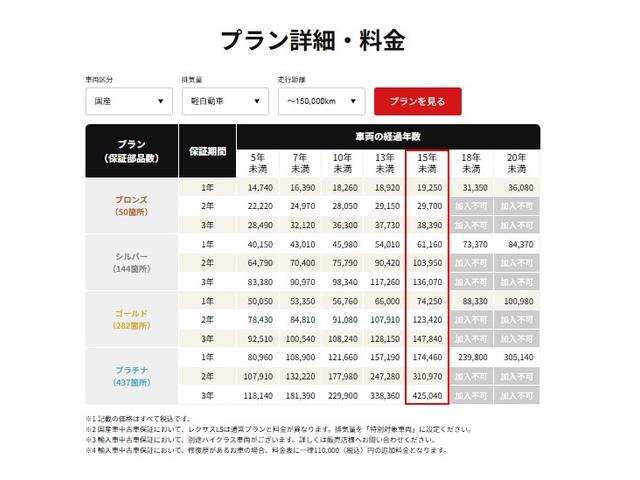The image size is (640, 480).
Task: Click the 61,160 price cell
Action: (427, 243)
